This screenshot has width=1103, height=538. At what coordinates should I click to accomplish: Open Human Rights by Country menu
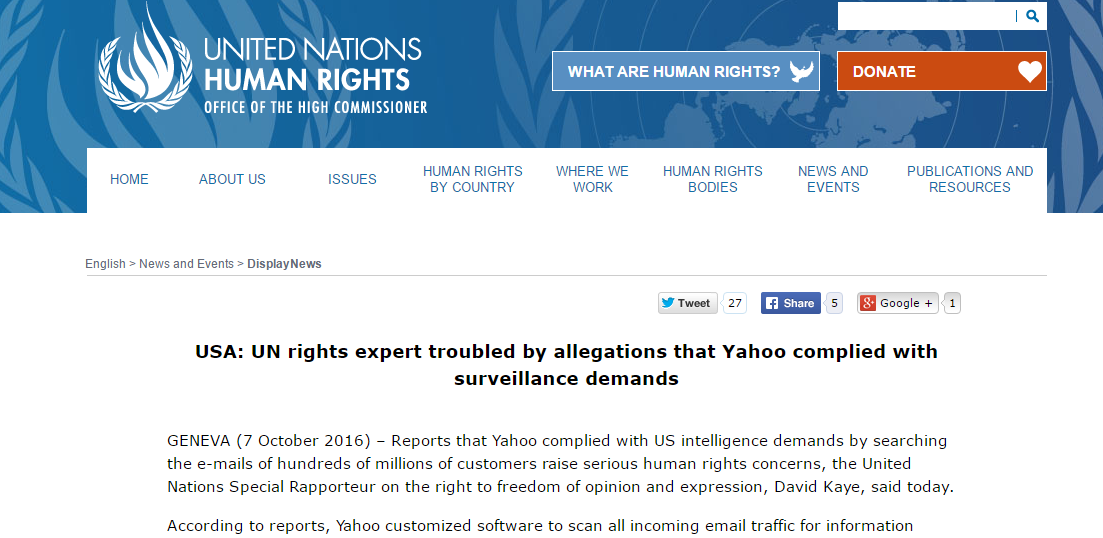point(473,179)
